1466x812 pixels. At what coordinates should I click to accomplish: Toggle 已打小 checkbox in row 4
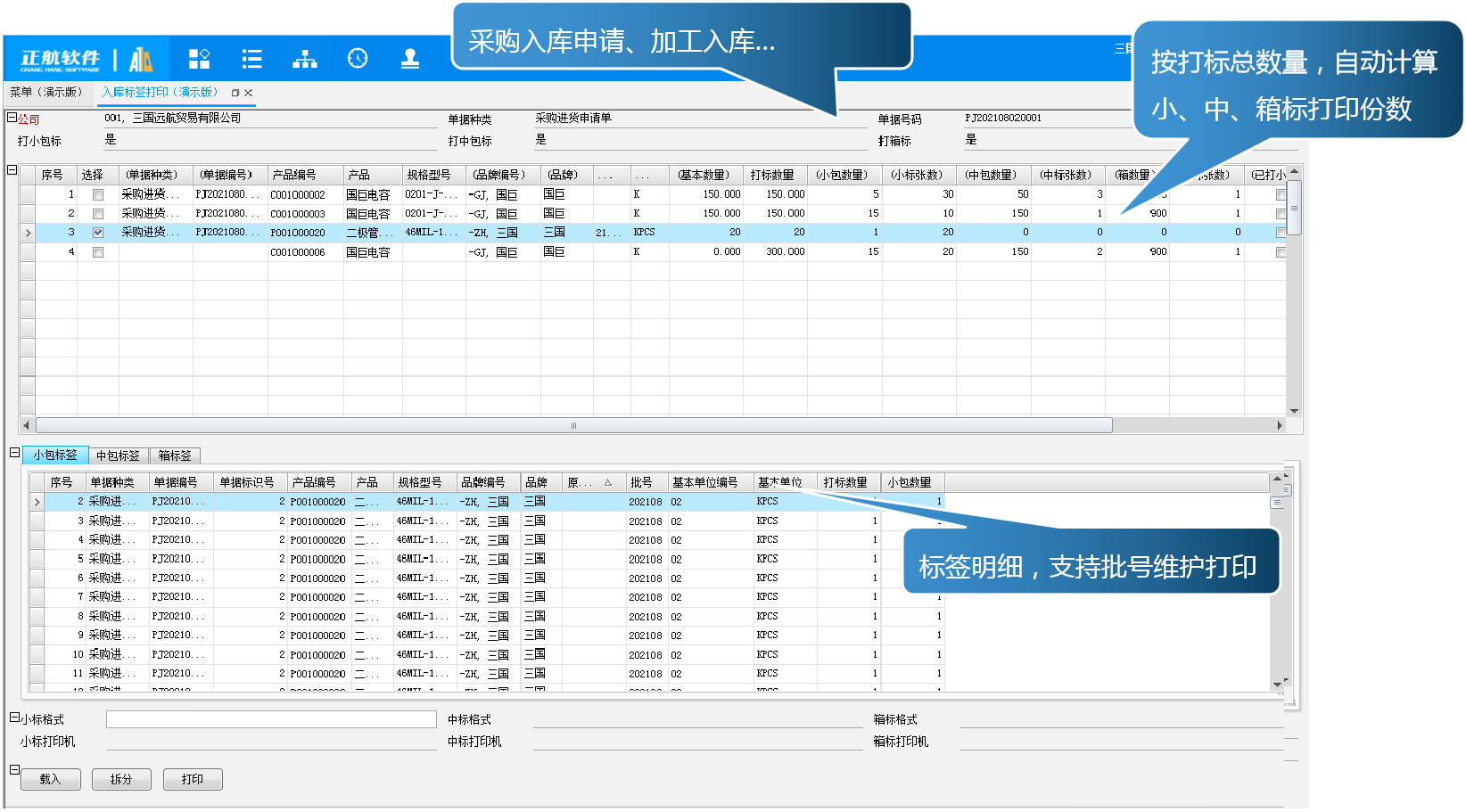pyautogui.click(x=1281, y=252)
